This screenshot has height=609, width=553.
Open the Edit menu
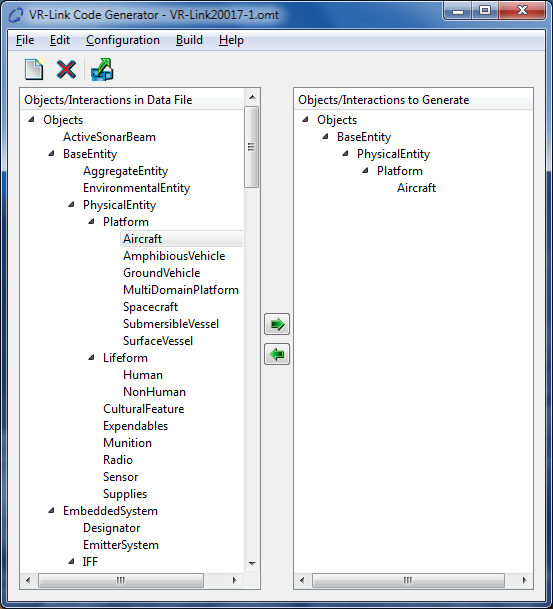pyautogui.click(x=60, y=40)
